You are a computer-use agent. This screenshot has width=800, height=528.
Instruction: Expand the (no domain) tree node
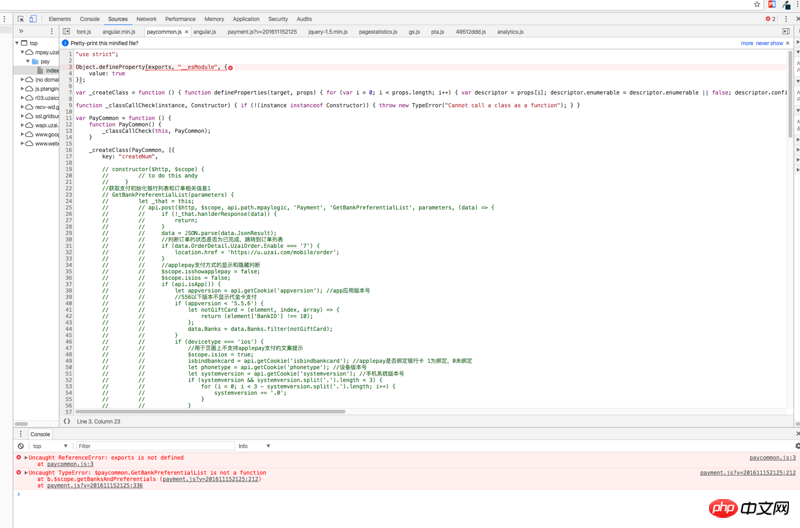(22, 80)
